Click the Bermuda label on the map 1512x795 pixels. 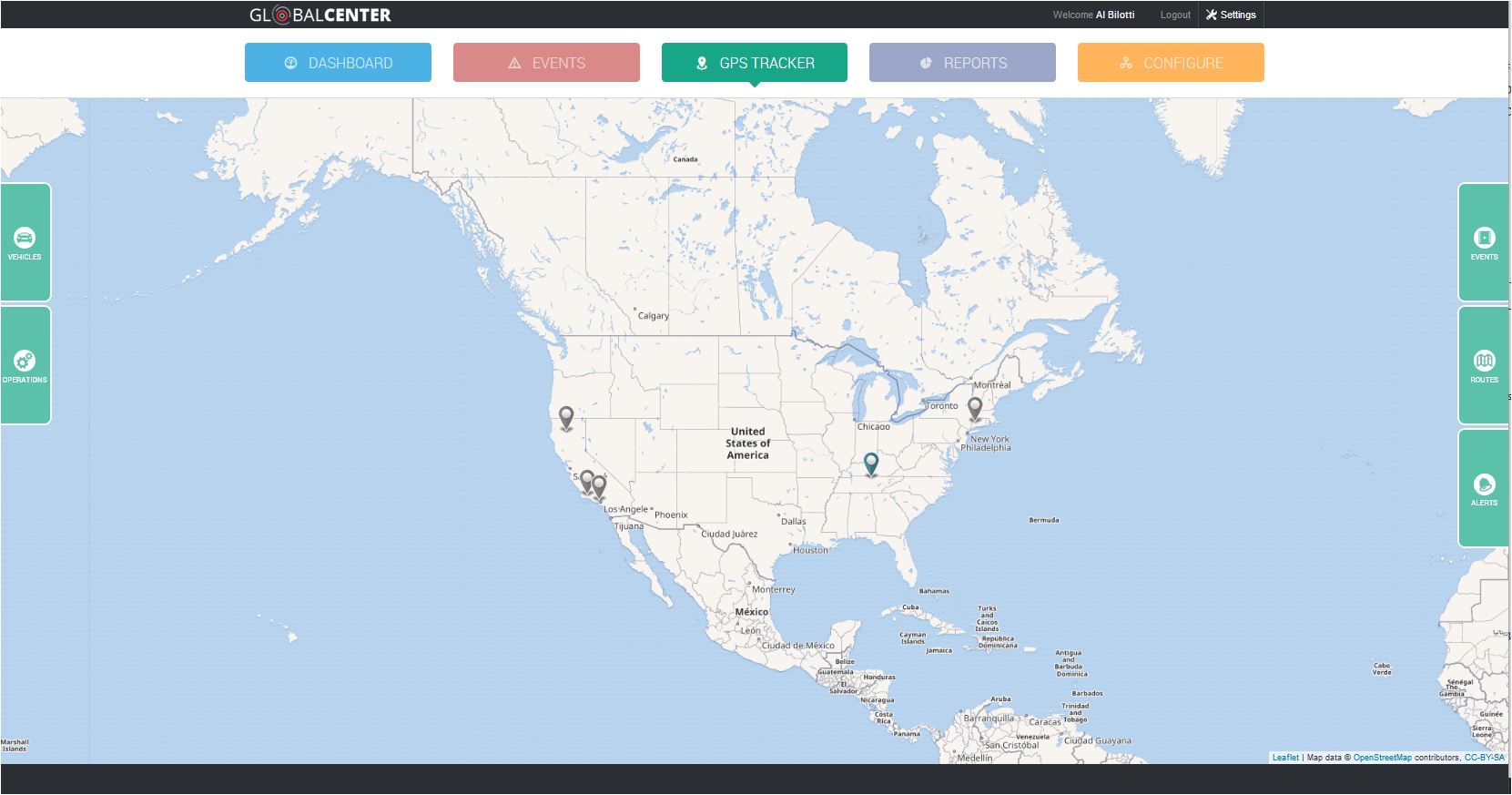(x=1043, y=520)
